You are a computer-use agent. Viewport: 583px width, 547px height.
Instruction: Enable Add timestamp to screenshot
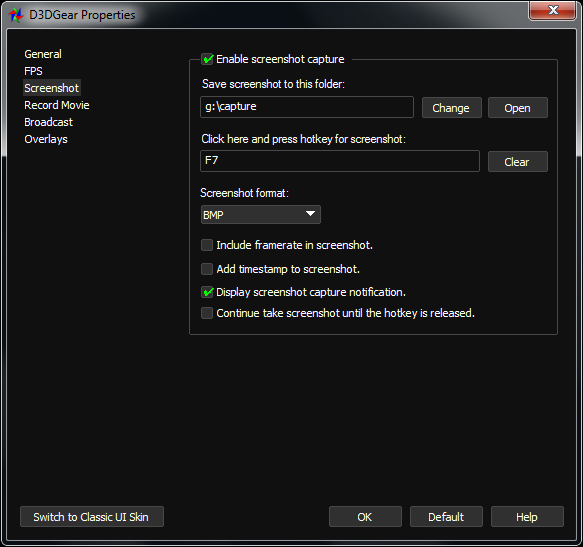(207, 269)
